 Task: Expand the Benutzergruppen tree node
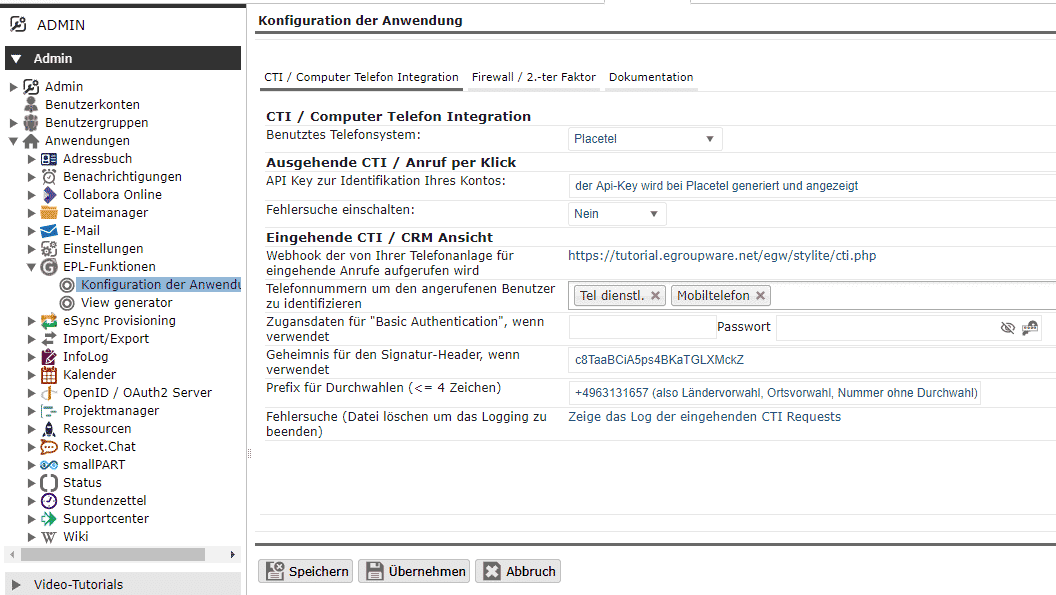[x=13, y=123]
